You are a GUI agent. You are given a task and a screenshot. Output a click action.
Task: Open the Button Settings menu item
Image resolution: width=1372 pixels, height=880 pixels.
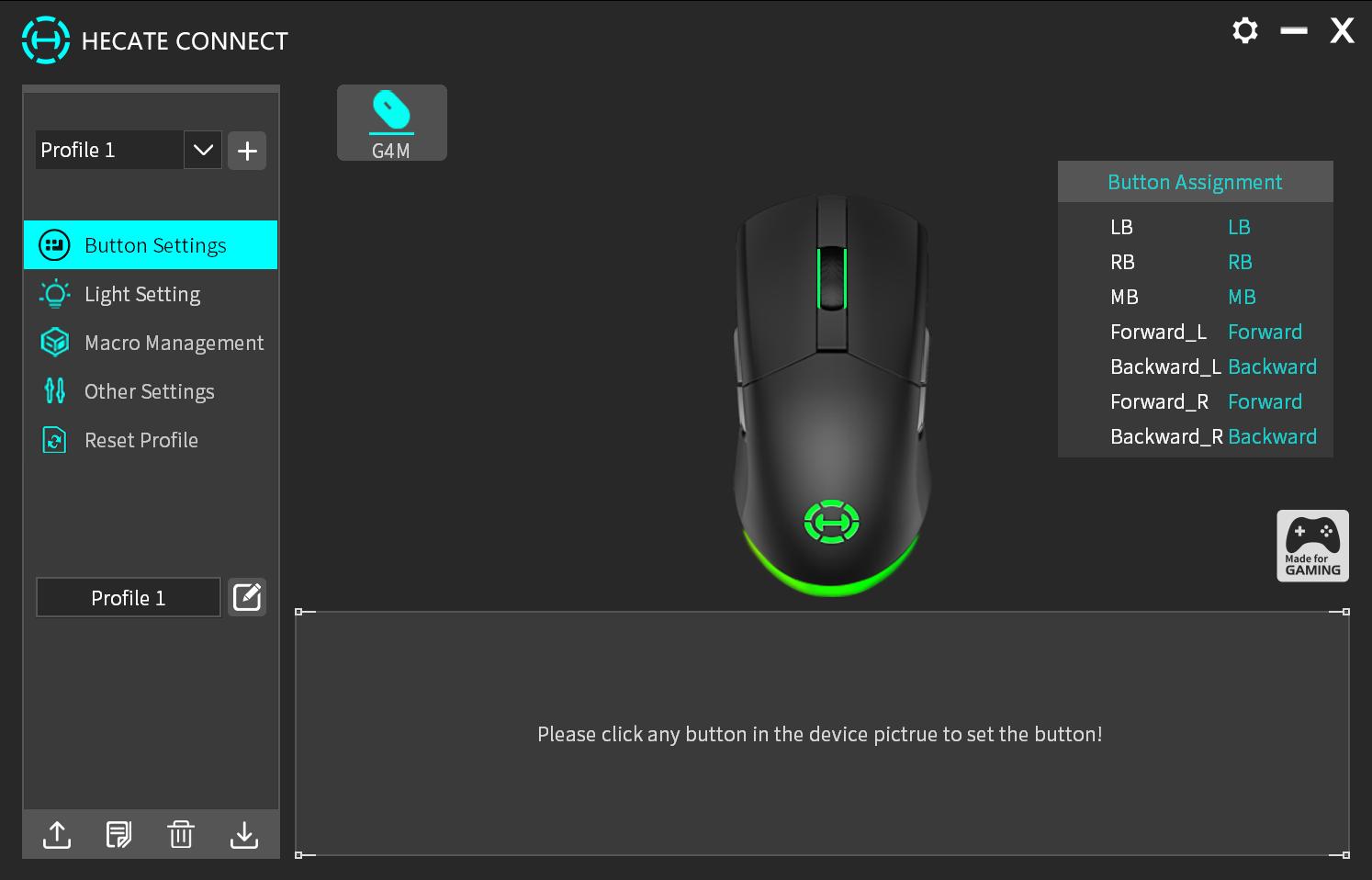pyautogui.click(x=151, y=245)
